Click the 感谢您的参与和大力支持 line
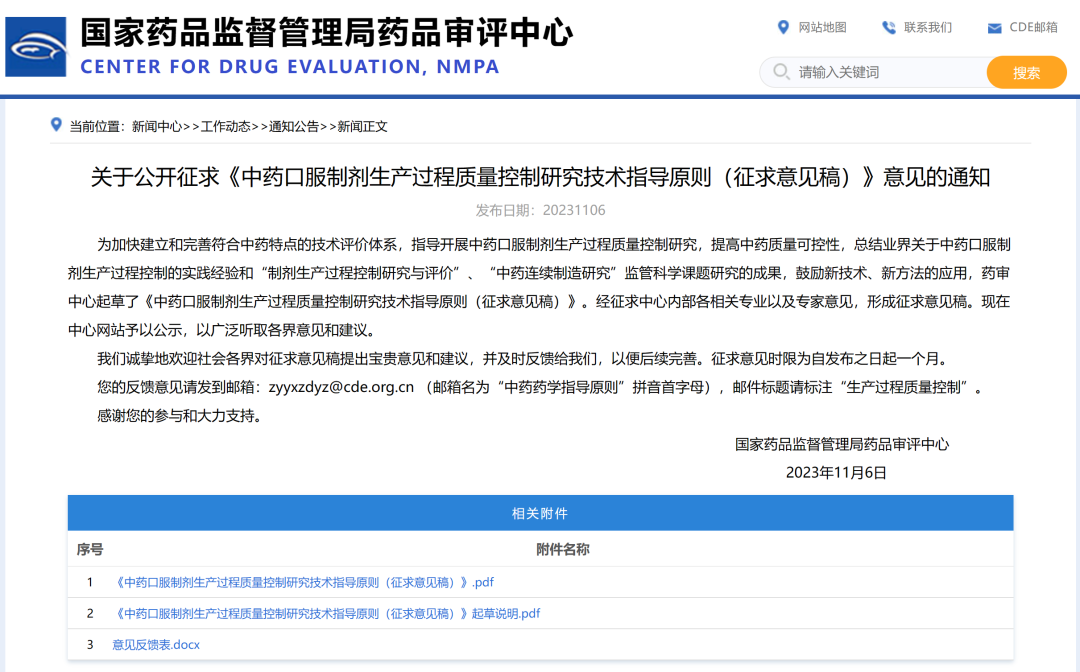 179,416
